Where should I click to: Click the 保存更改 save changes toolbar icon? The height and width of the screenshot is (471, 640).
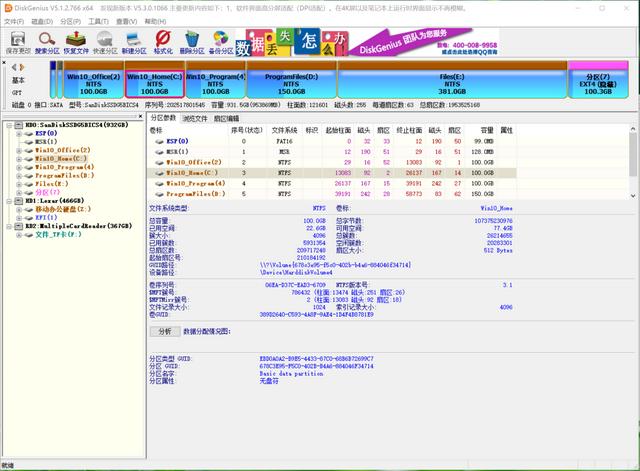[17, 41]
